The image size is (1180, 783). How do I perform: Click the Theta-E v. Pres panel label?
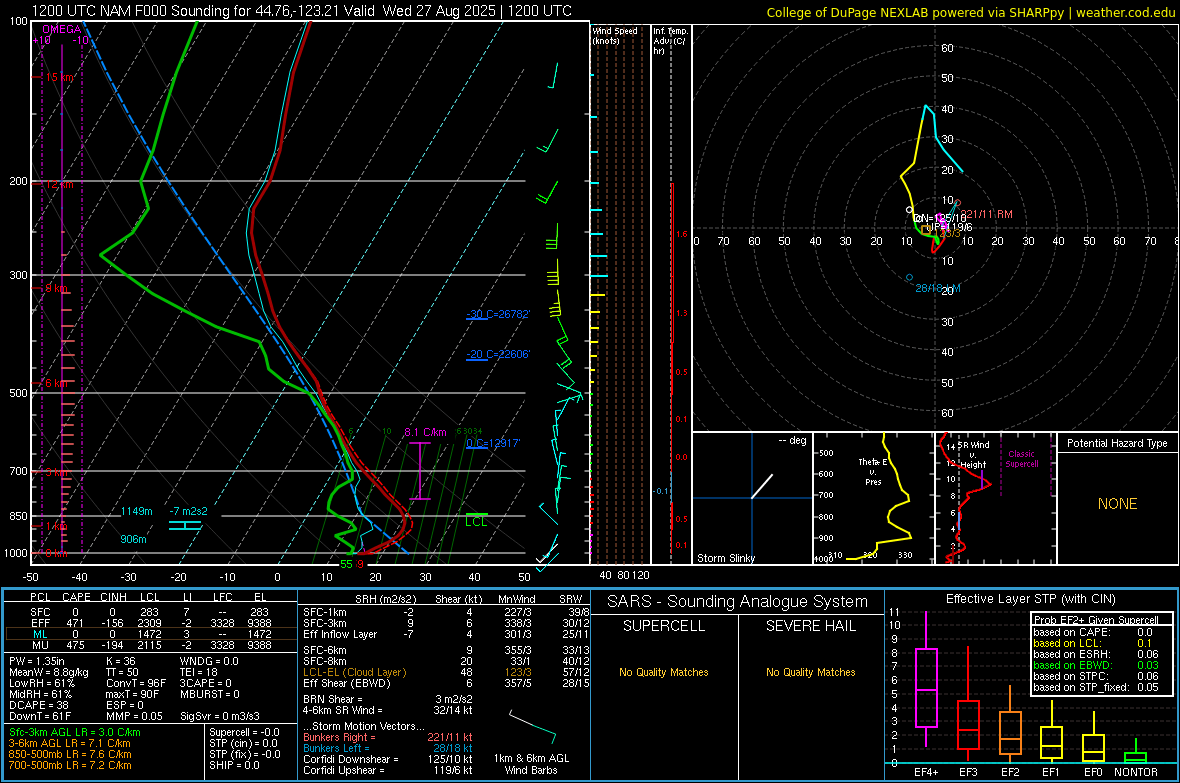click(x=873, y=471)
